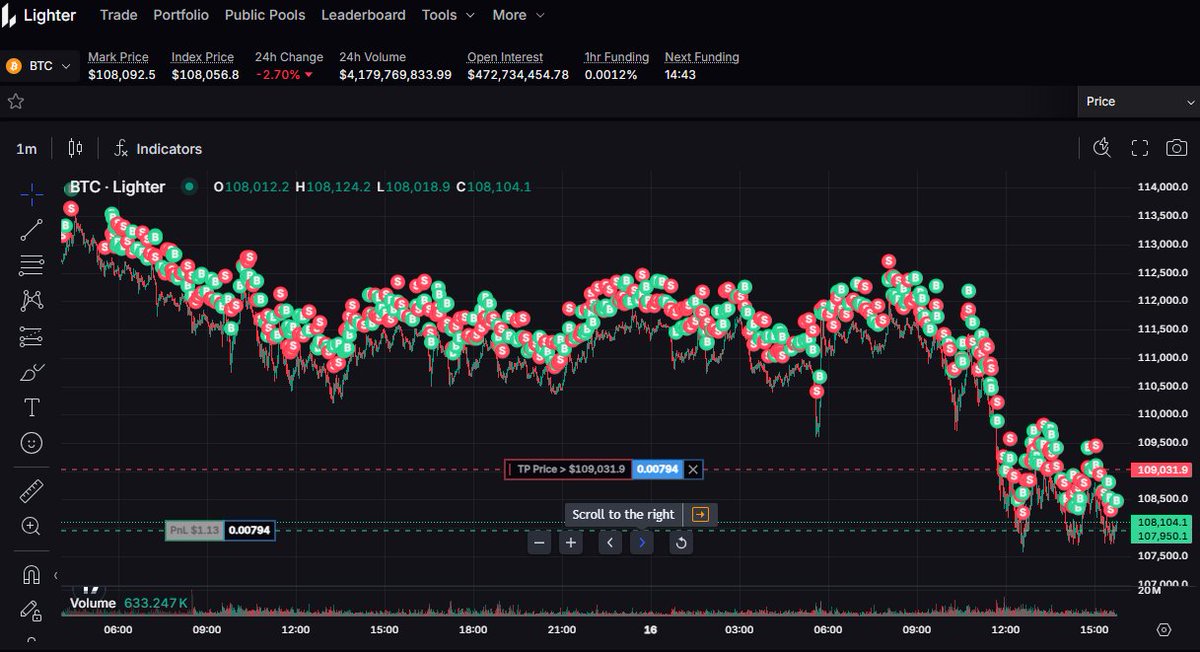The height and width of the screenshot is (652, 1200).
Task: Take a chart snapshot with camera
Action: click(1177, 148)
